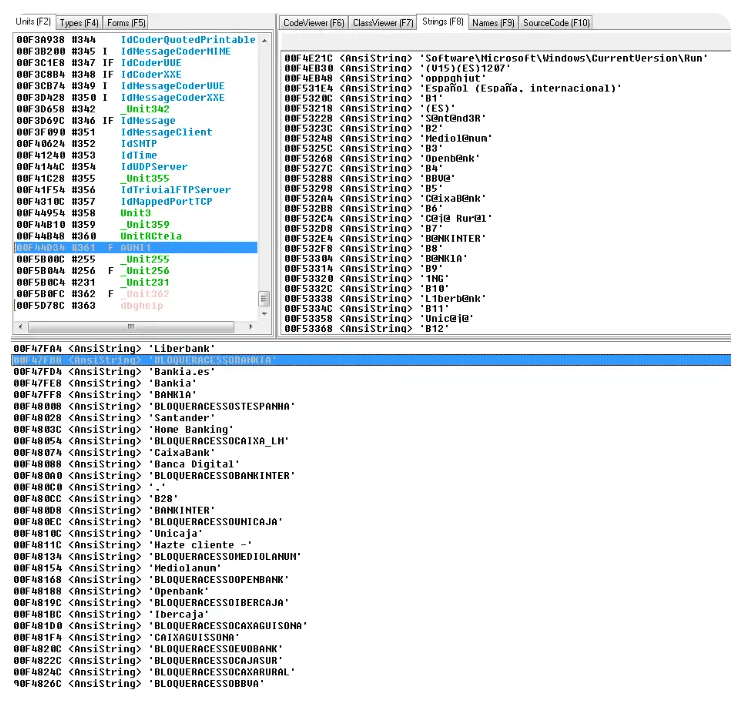Select unit IdMessageCoderMIME

176,51
